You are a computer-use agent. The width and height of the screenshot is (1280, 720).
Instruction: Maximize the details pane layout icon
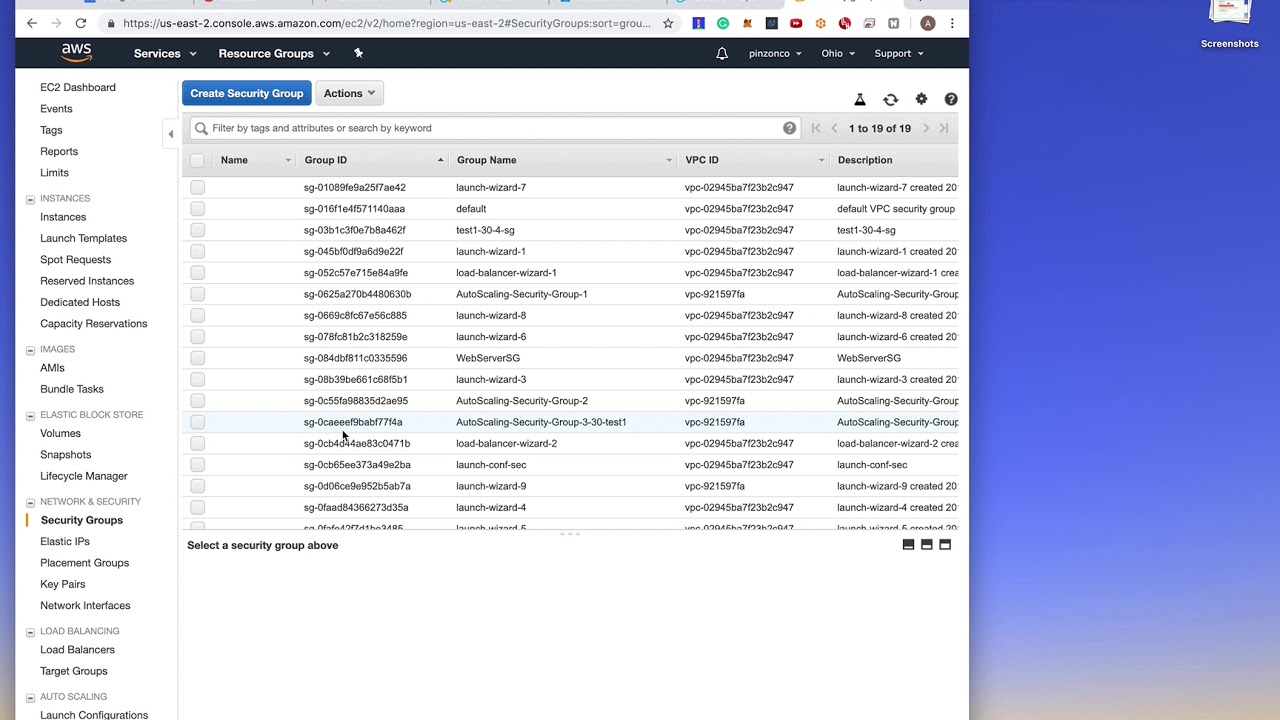[945, 545]
